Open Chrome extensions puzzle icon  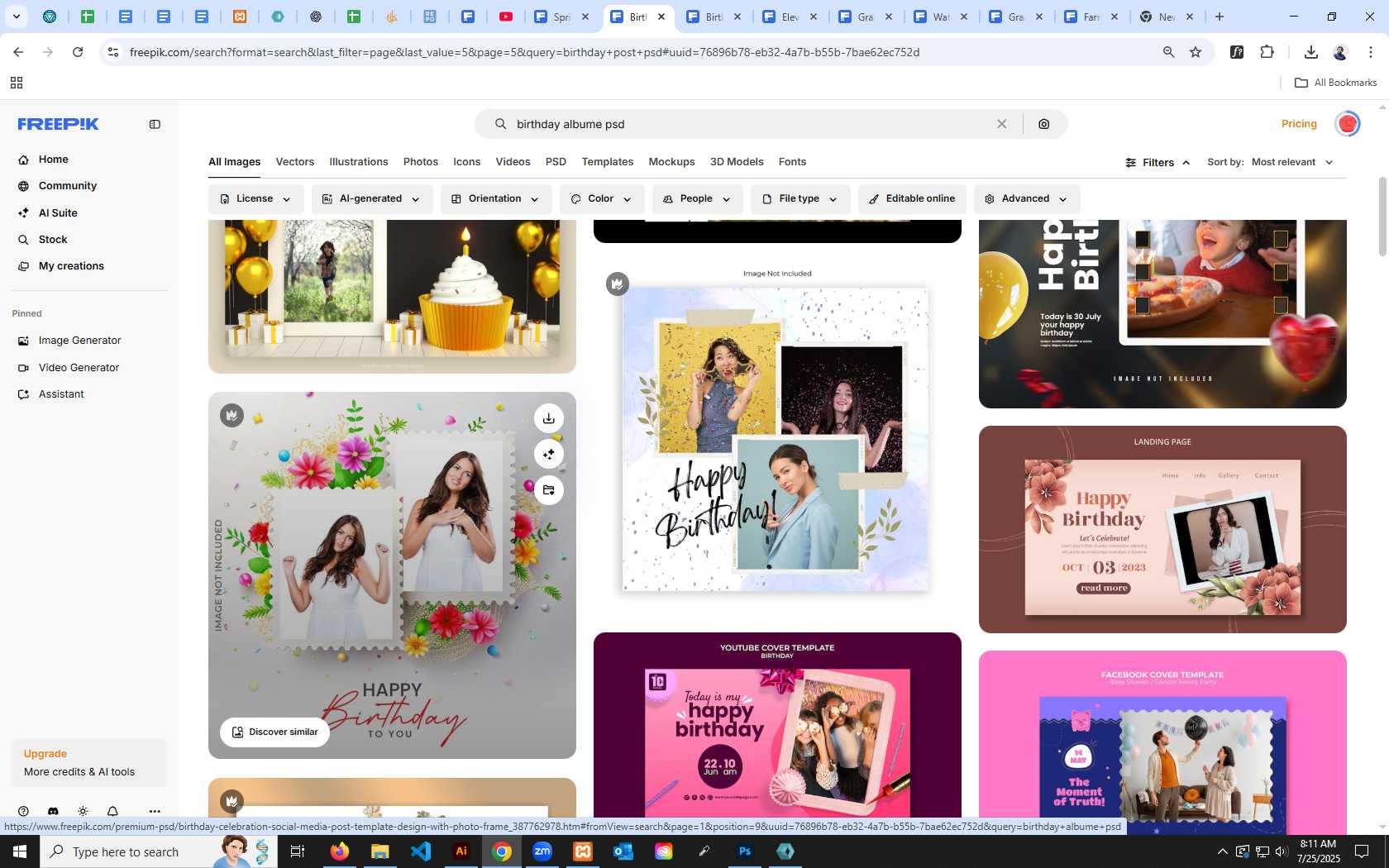click(1267, 52)
